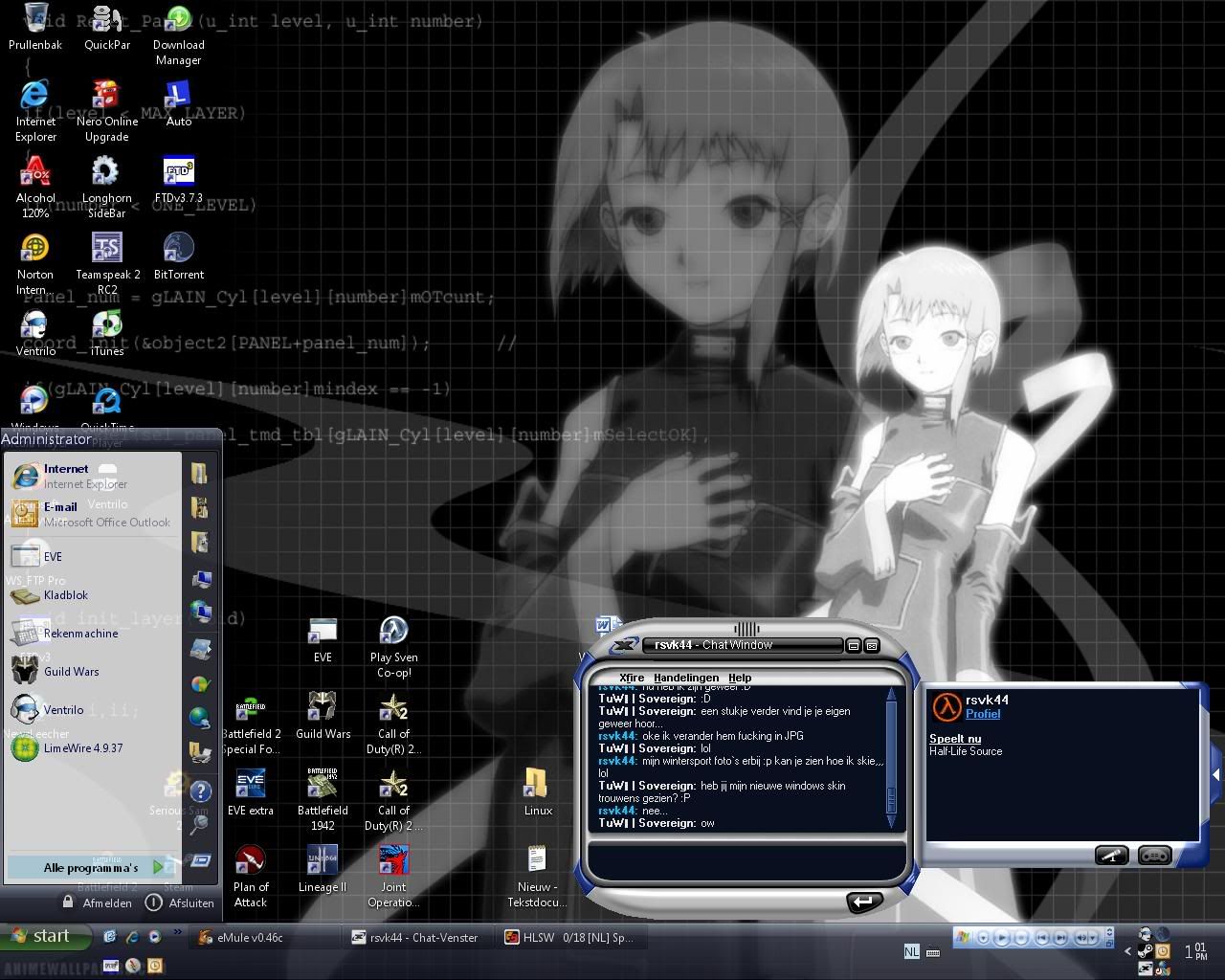Screen dimensions: 1225x980
Task: Toggle the NL language bar indicator
Action: click(911, 951)
